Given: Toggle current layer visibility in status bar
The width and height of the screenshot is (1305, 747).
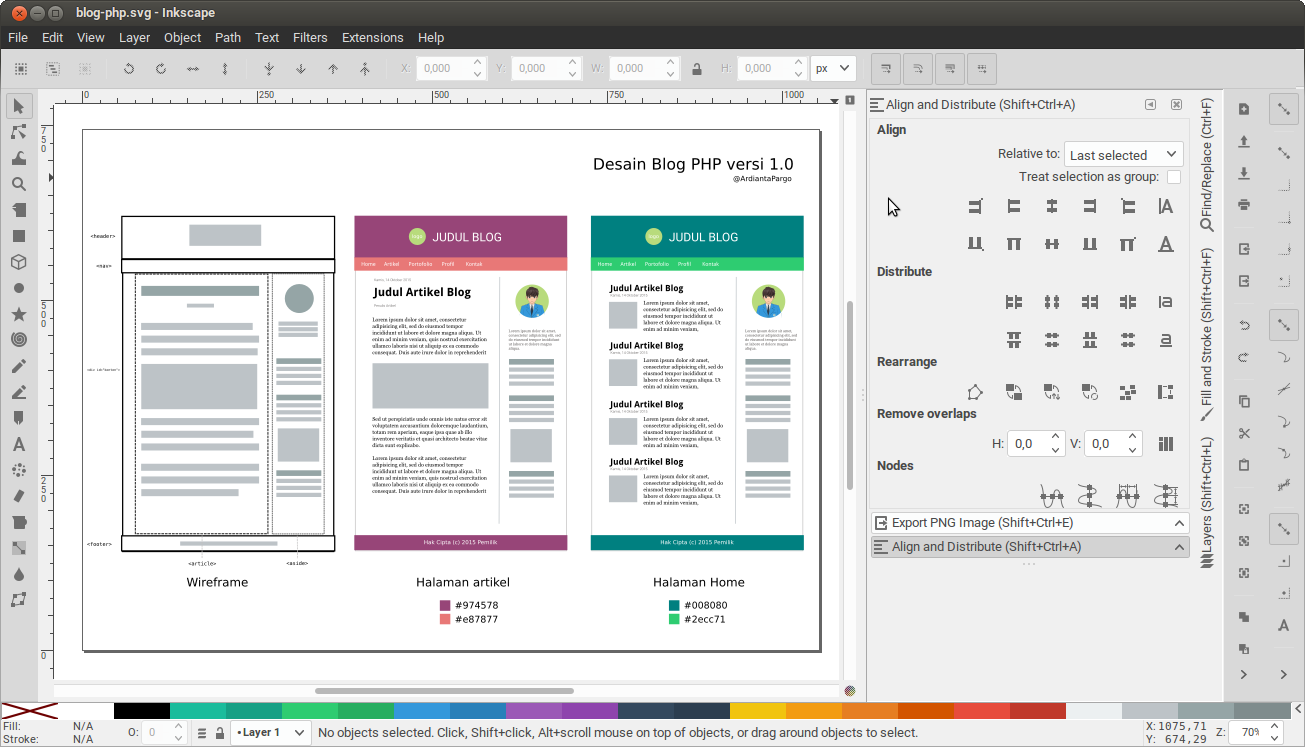Looking at the screenshot, I should click(202, 733).
